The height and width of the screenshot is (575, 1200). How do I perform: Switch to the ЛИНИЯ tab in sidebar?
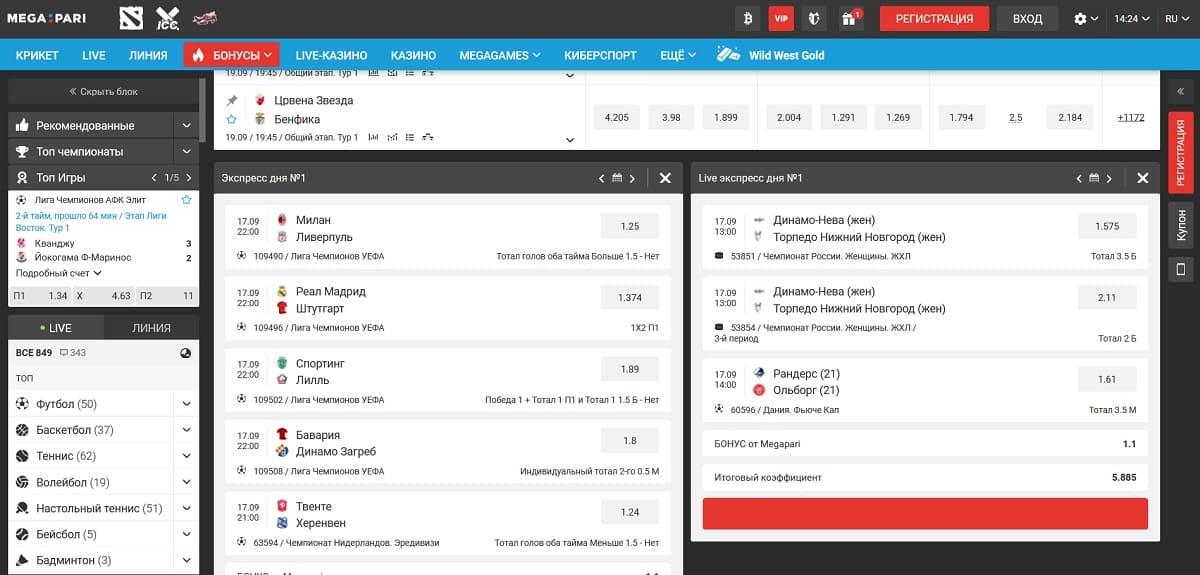pyautogui.click(x=151, y=327)
